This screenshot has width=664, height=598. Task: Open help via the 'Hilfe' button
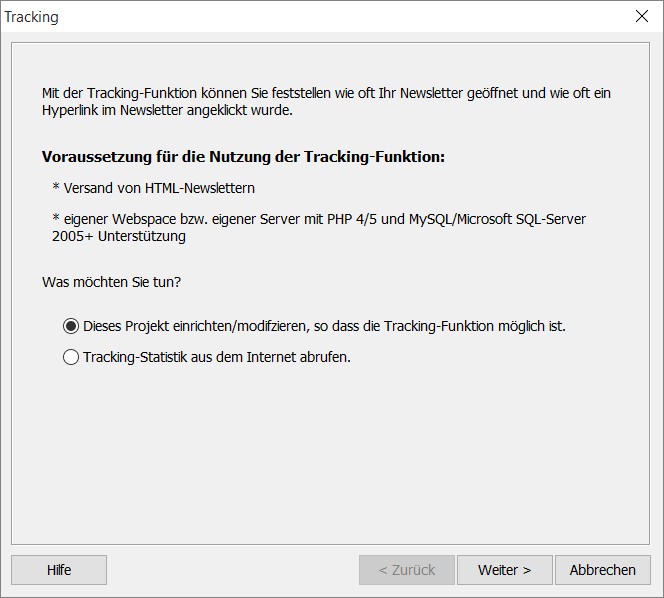(x=59, y=570)
